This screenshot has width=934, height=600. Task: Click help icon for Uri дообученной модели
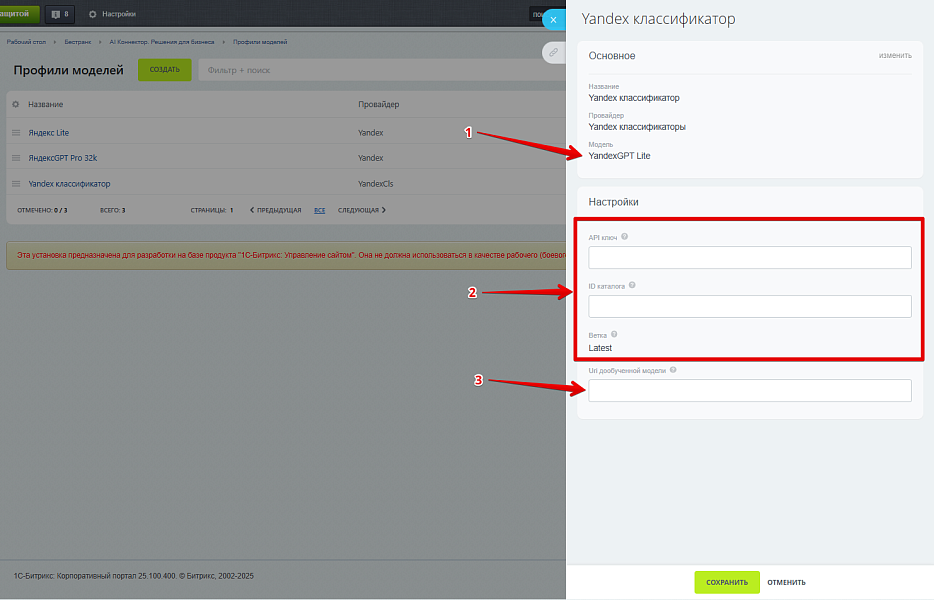[673, 370]
